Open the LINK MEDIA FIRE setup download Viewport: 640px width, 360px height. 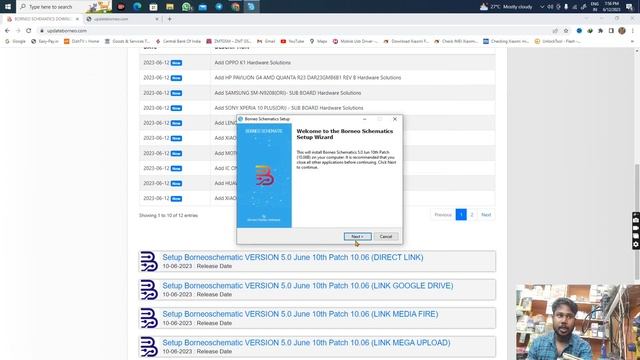tap(300, 314)
